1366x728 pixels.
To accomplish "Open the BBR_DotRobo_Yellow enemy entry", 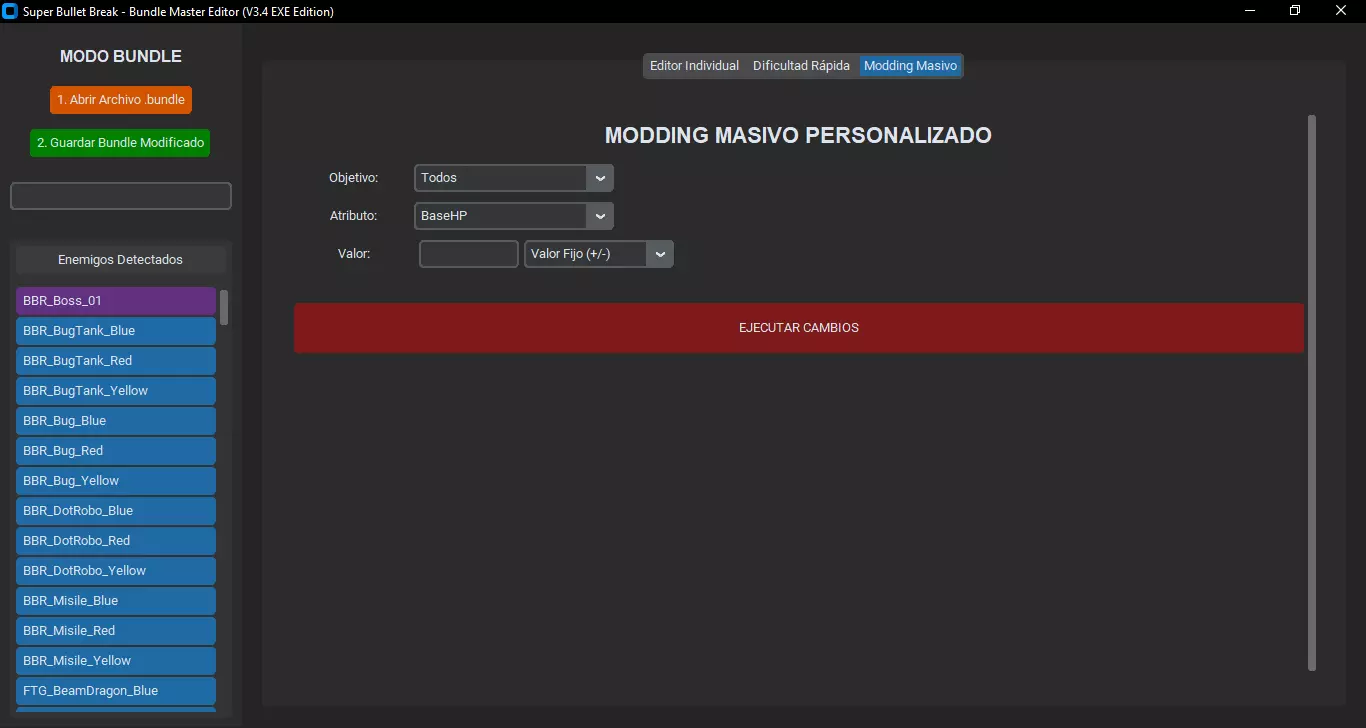I will point(116,571).
